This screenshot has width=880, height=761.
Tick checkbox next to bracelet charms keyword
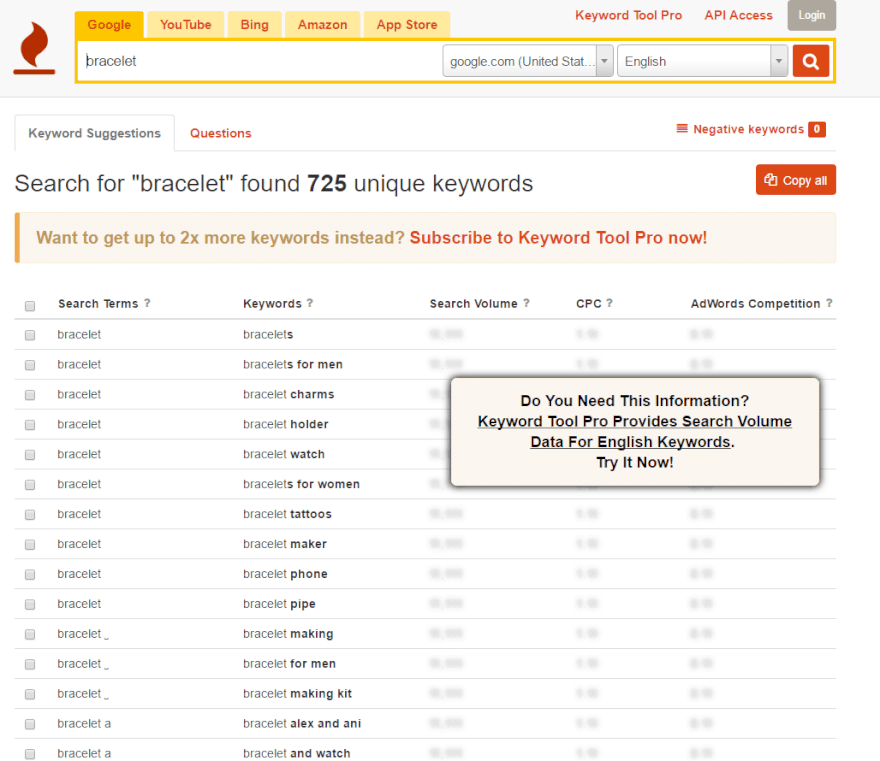click(x=29, y=394)
